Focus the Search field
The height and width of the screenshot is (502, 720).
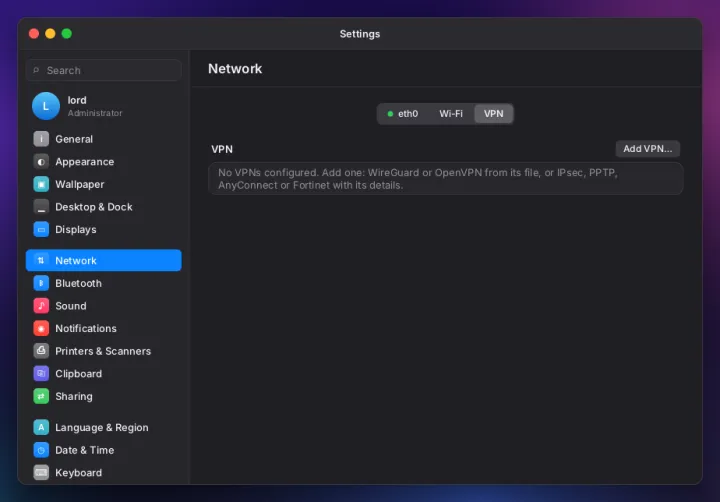coord(104,70)
